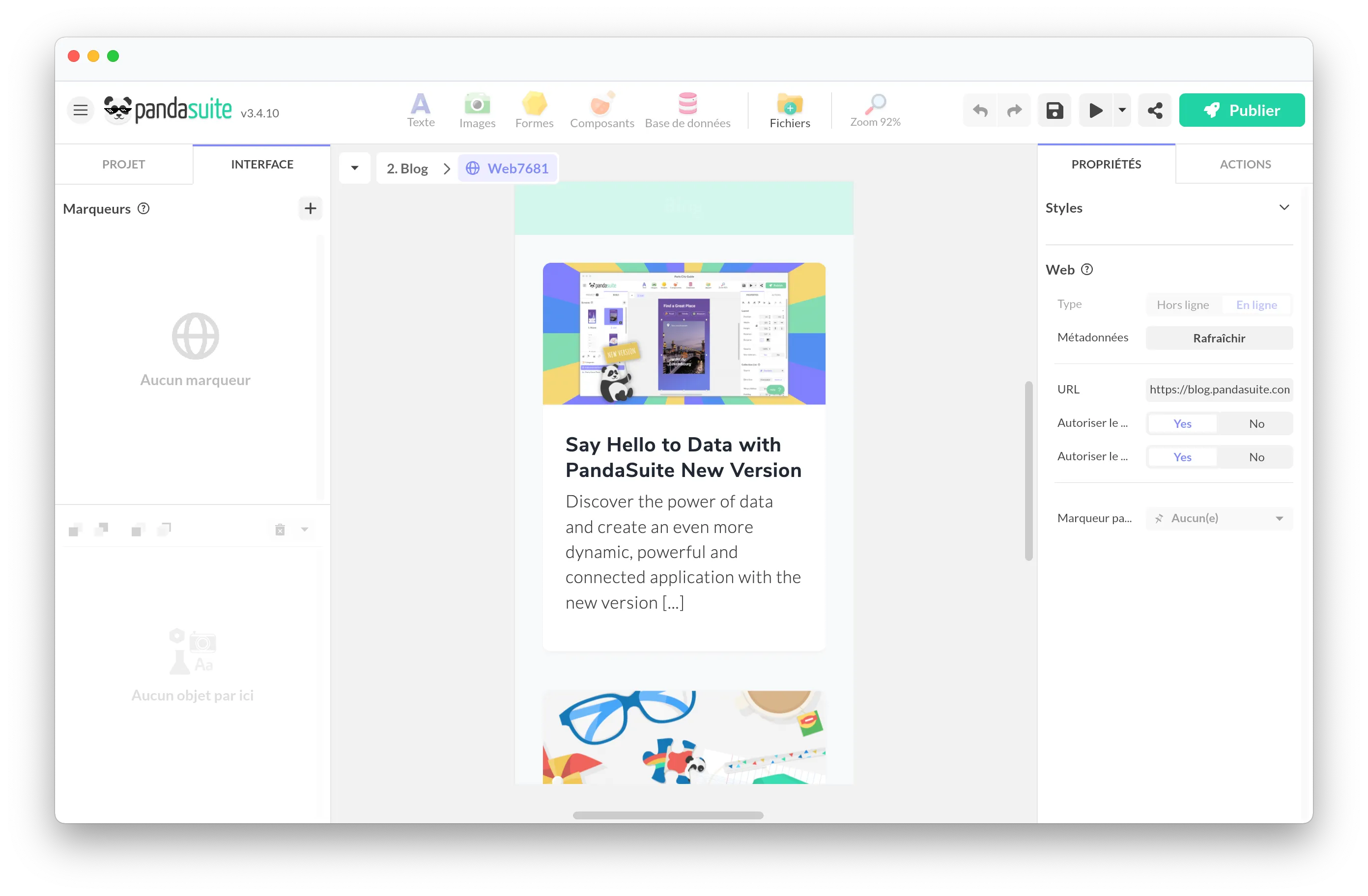This screenshot has height=896, width=1368.
Task: Click the URL input field
Action: pos(1219,389)
